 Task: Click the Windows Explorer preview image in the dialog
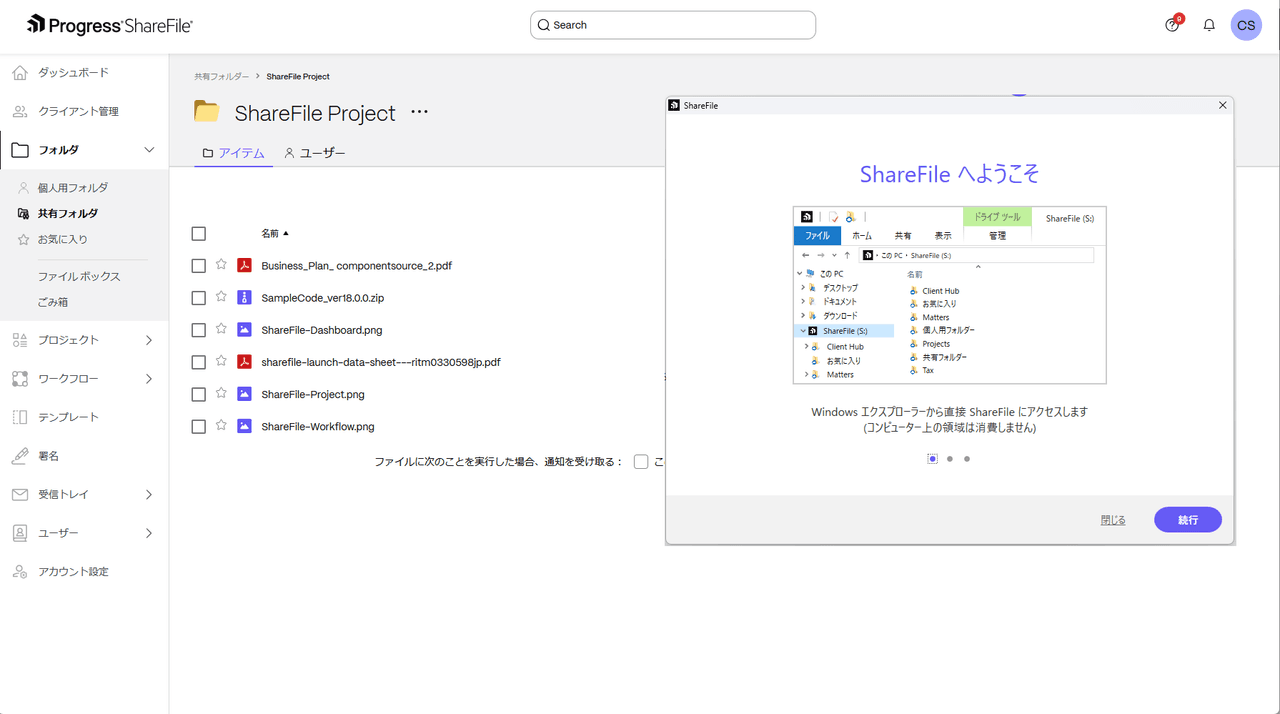pyautogui.click(x=950, y=295)
